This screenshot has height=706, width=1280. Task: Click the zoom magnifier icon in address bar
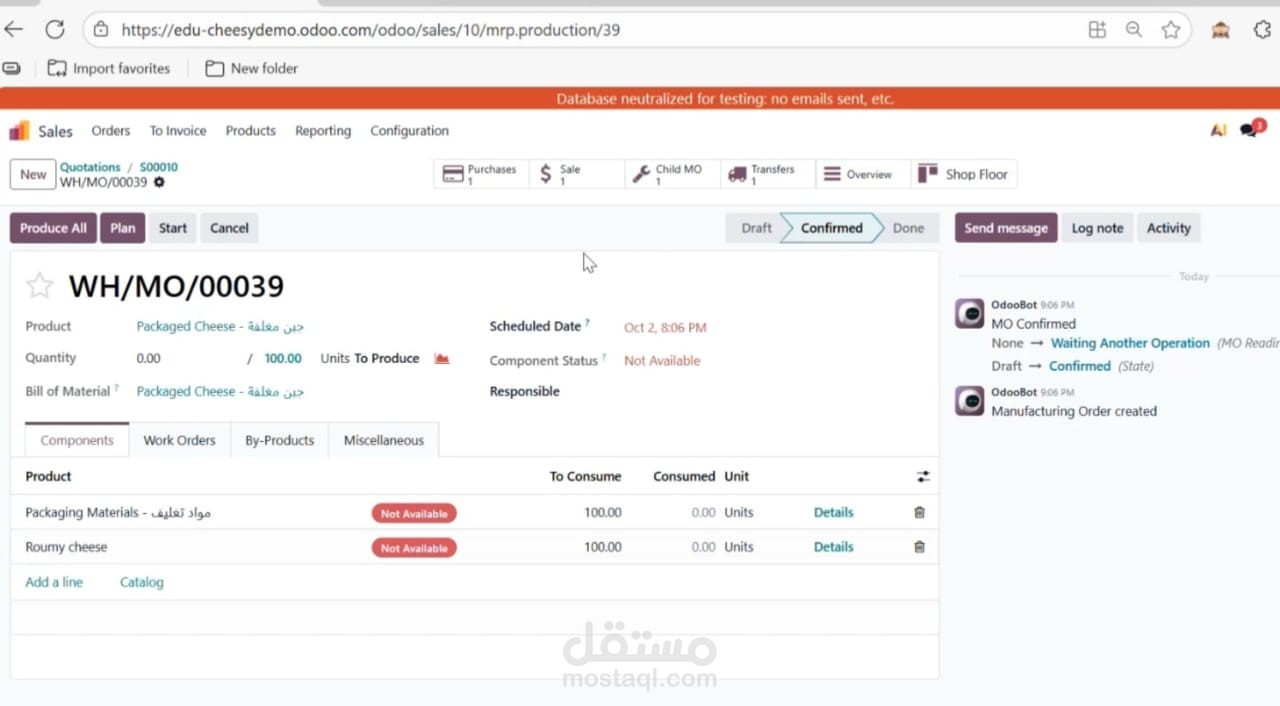[x=1134, y=30]
